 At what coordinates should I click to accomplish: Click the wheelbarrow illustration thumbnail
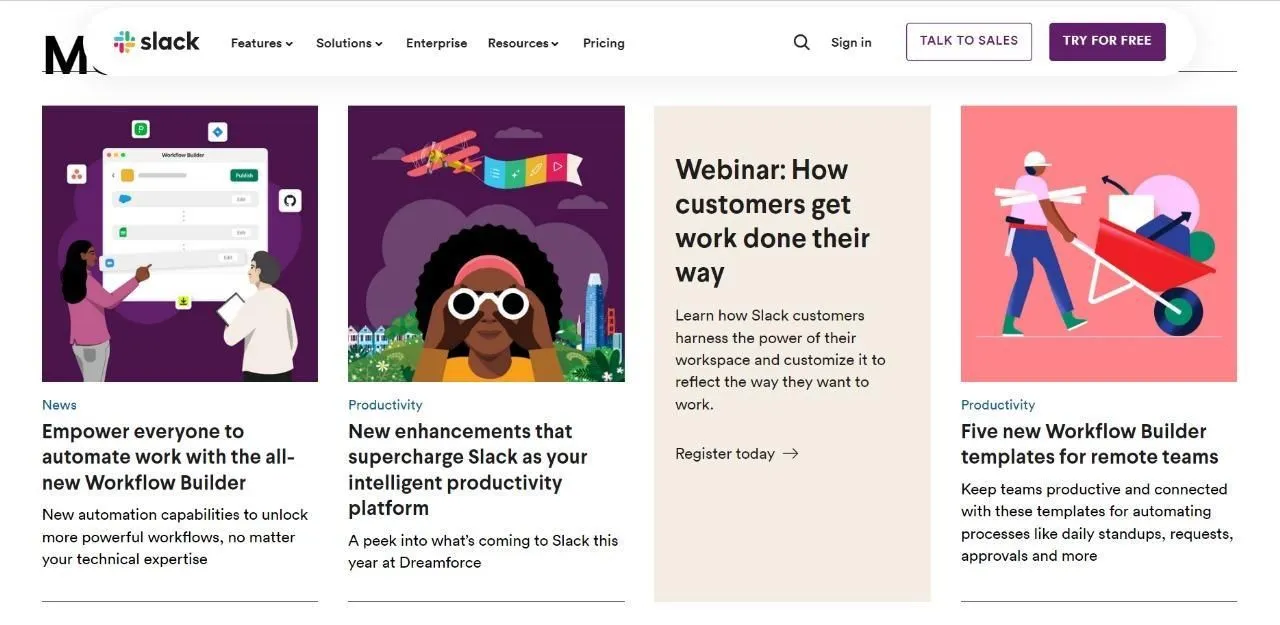1098,243
